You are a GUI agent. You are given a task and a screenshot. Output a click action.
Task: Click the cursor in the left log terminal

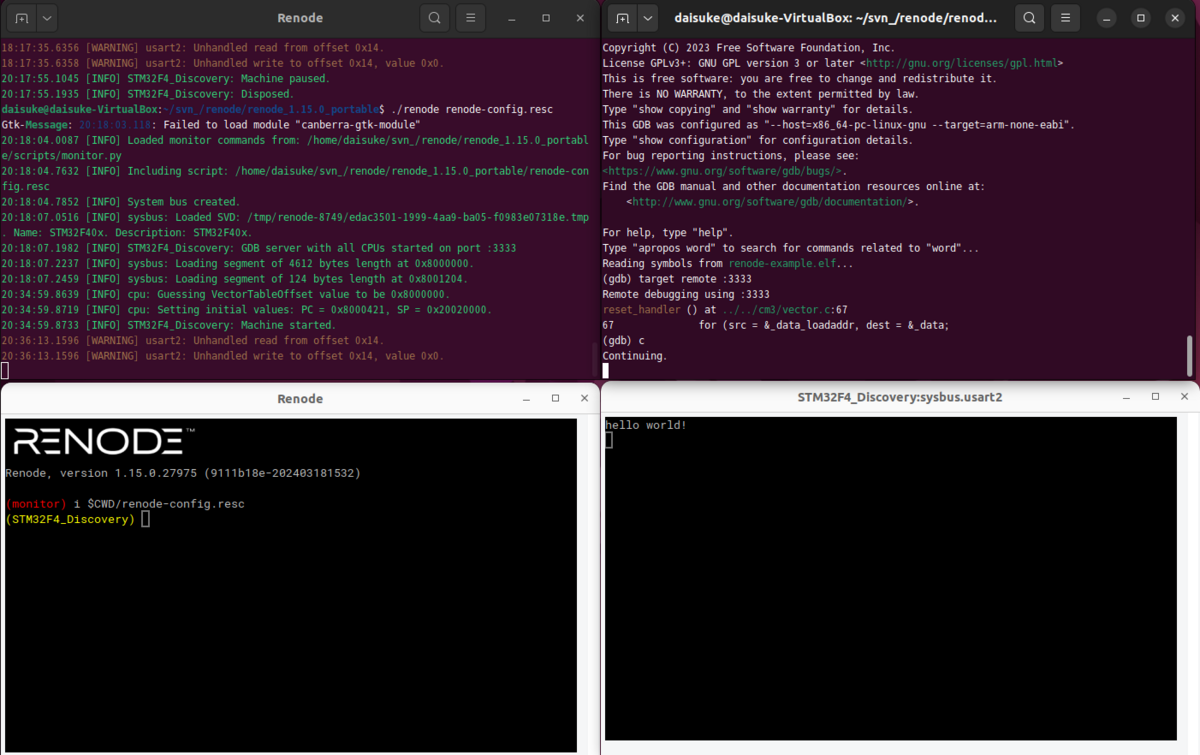tap(4, 370)
